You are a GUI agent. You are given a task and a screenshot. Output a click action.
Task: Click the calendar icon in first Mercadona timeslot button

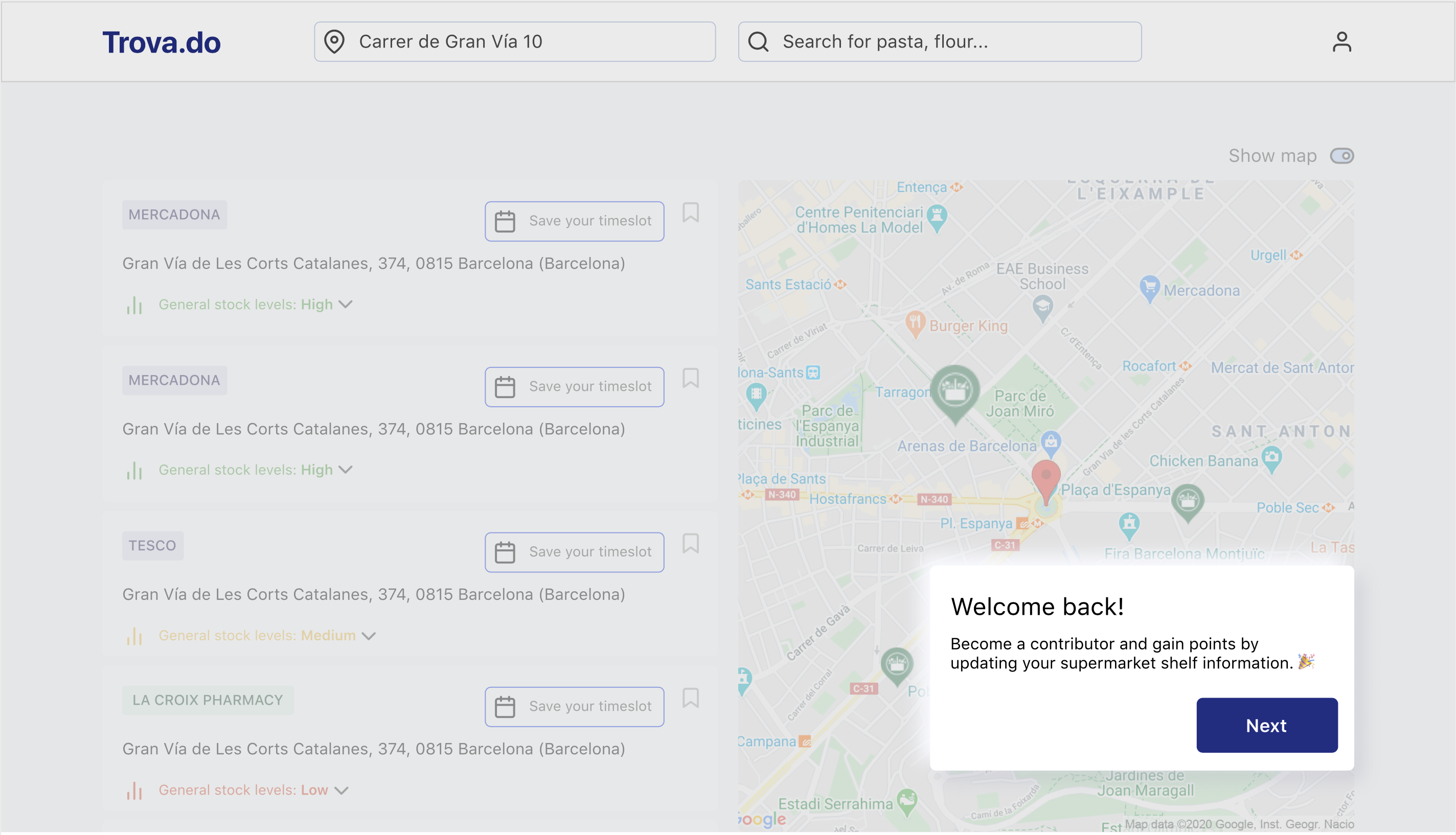coord(505,221)
